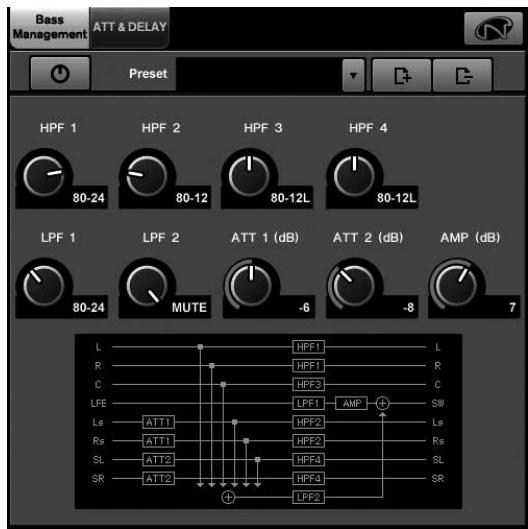This screenshot has width=528, height=529.
Task: Toggle the Rs channel bass routing node
Action: point(246,441)
